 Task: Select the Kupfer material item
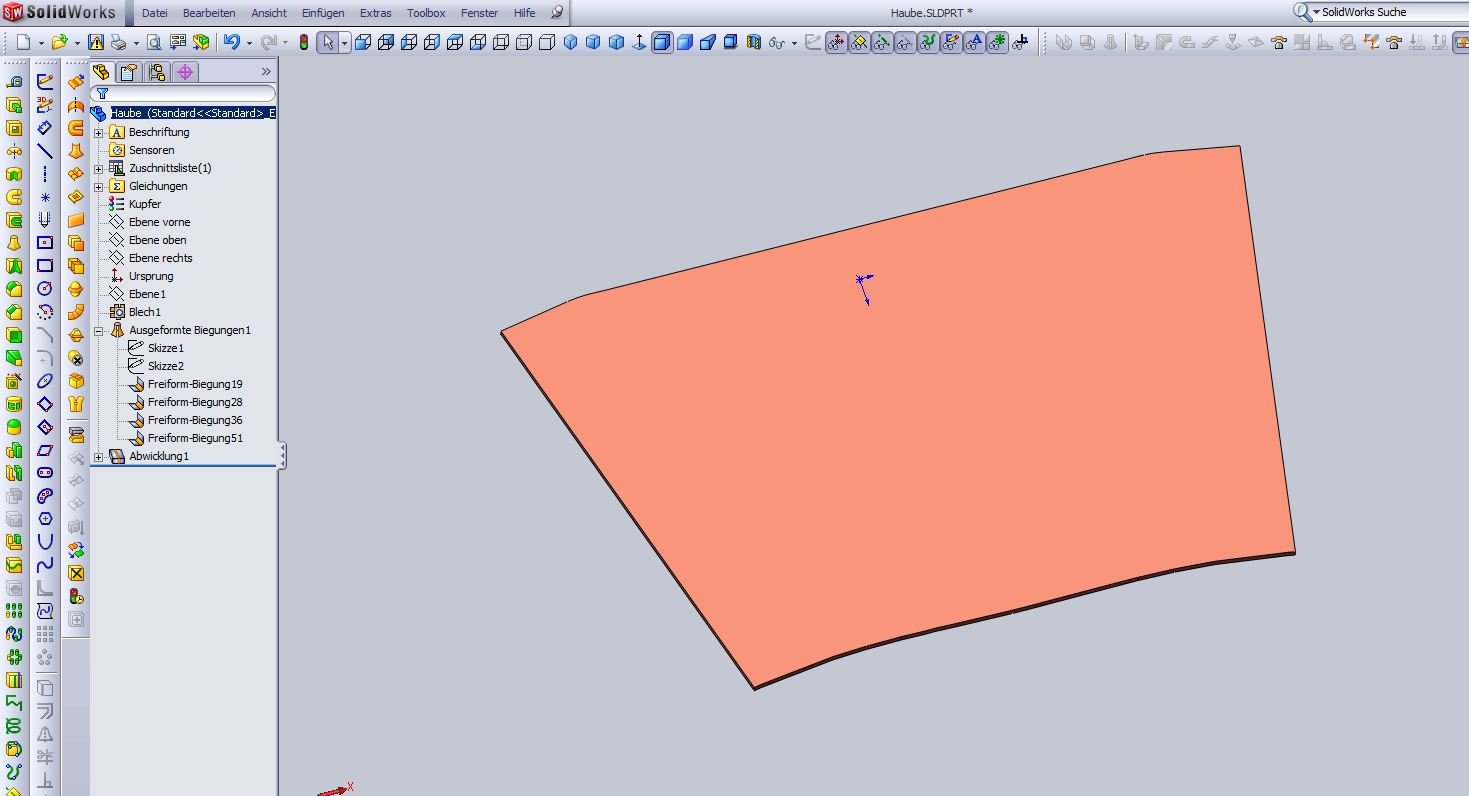(x=145, y=204)
